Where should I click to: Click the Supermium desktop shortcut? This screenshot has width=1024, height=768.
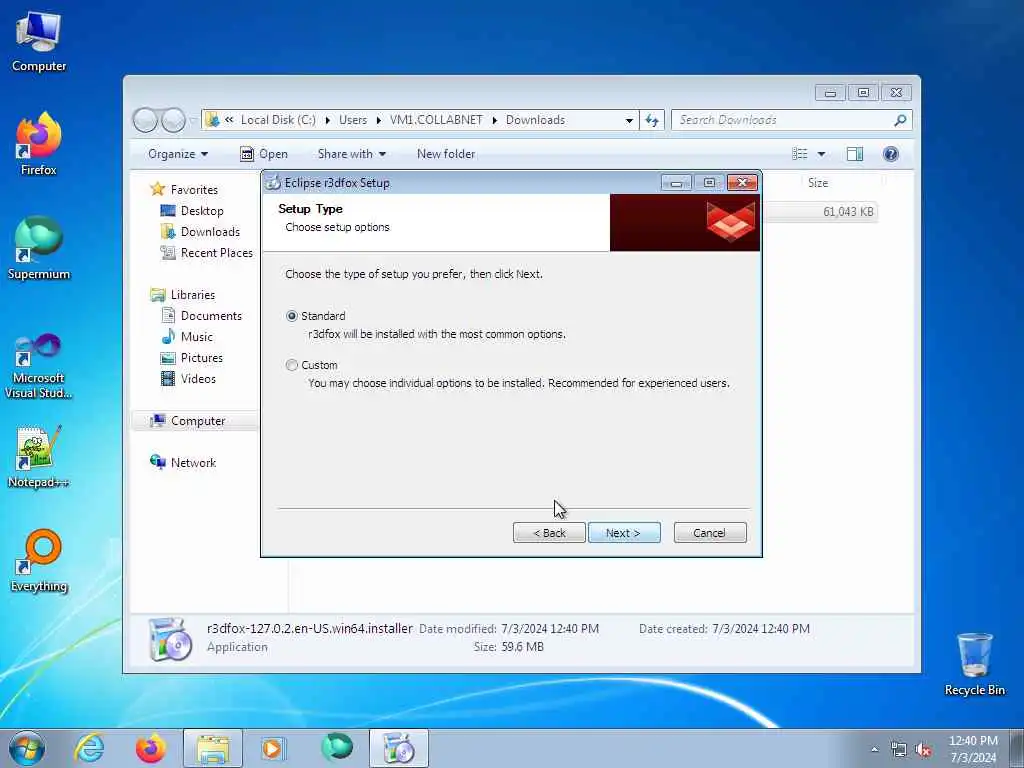(39, 248)
